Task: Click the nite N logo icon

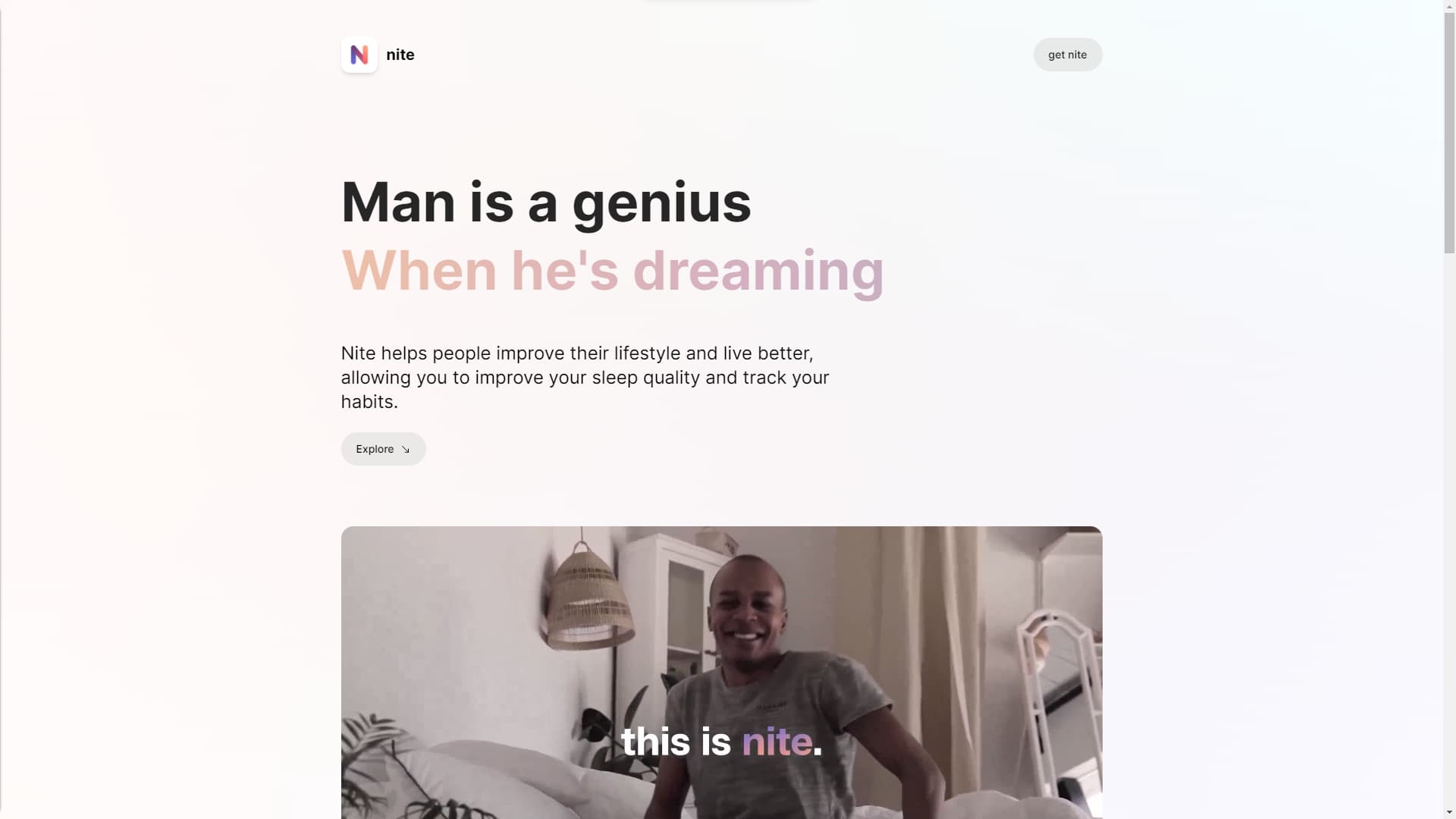Action: pos(359,55)
